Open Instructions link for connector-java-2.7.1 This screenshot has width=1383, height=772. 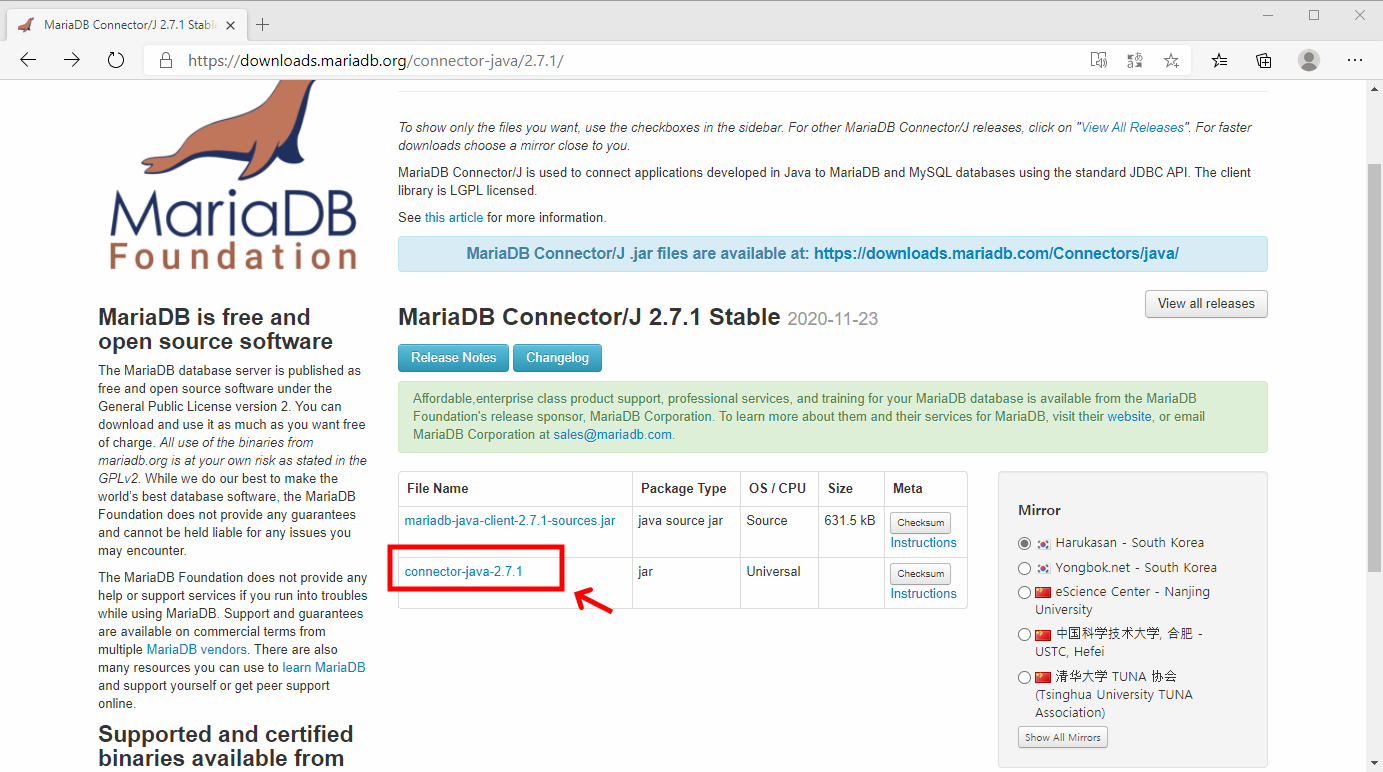(923, 593)
